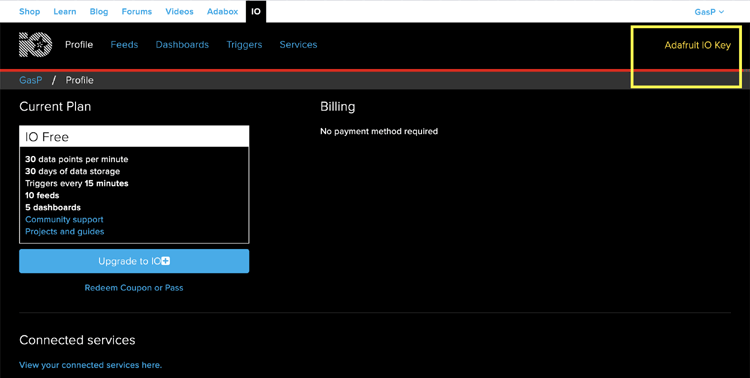Open the Blog link
The height and width of the screenshot is (378, 750).
coord(99,11)
